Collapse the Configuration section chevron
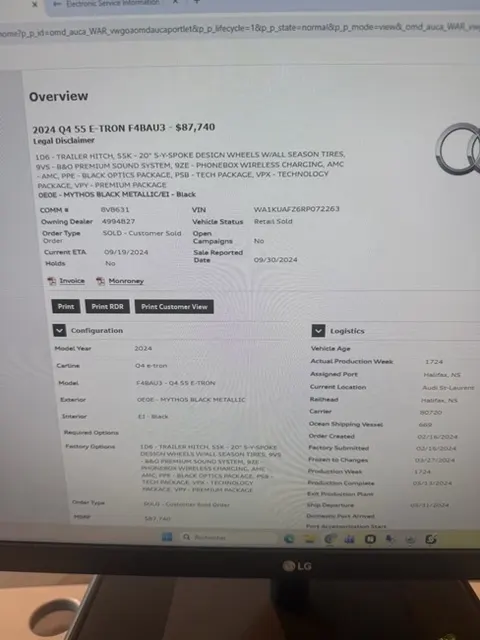480x640 pixels. click(x=59, y=330)
